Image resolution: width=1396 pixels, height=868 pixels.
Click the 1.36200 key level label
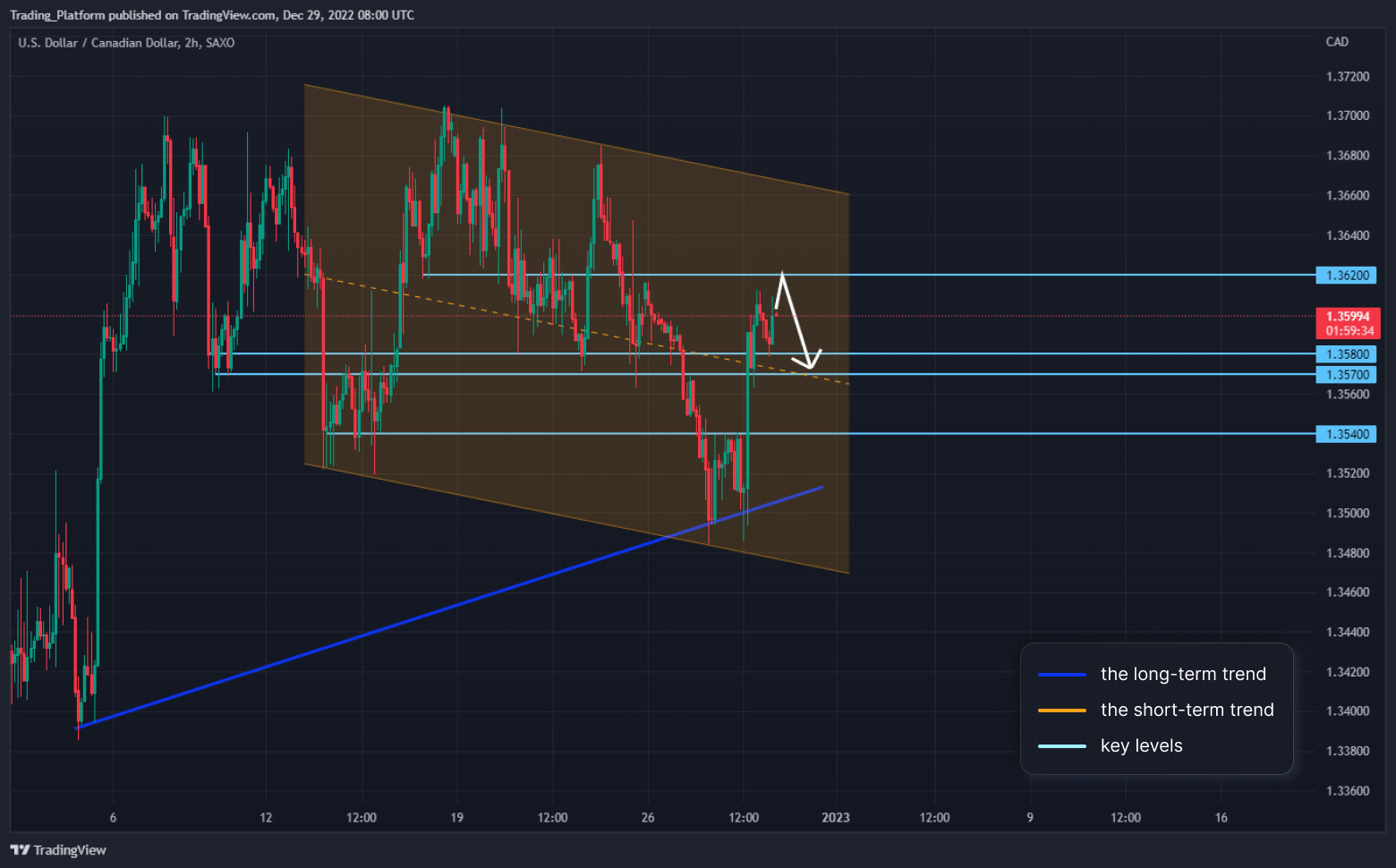[x=1346, y=276]
